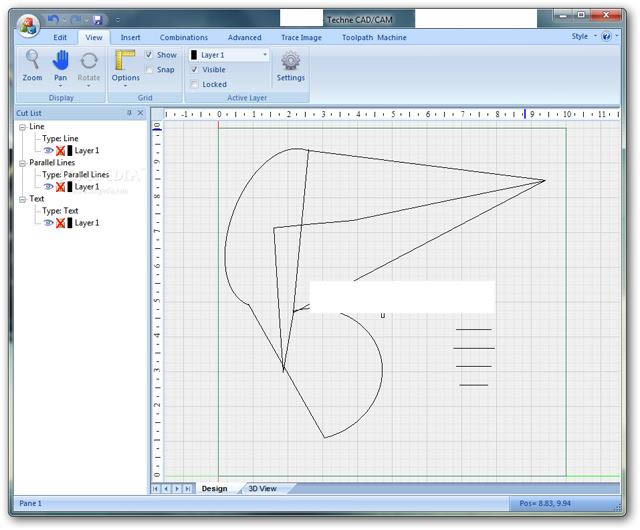The image size is (640, 530).
Task: Hide the Parallel Lines item via eye icon
Action: point(48,187)
